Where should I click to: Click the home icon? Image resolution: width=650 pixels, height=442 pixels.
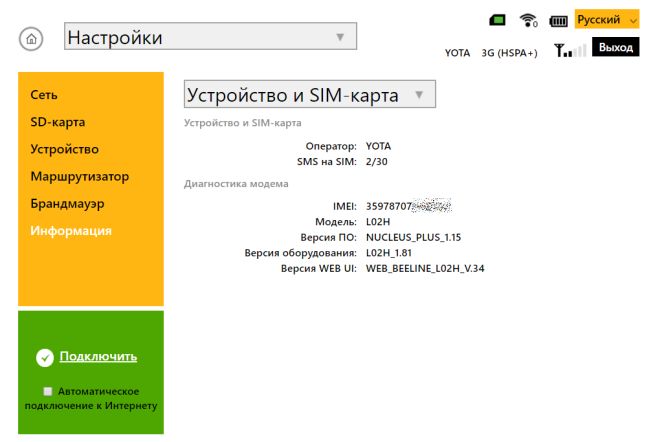(x=32, y=39)
